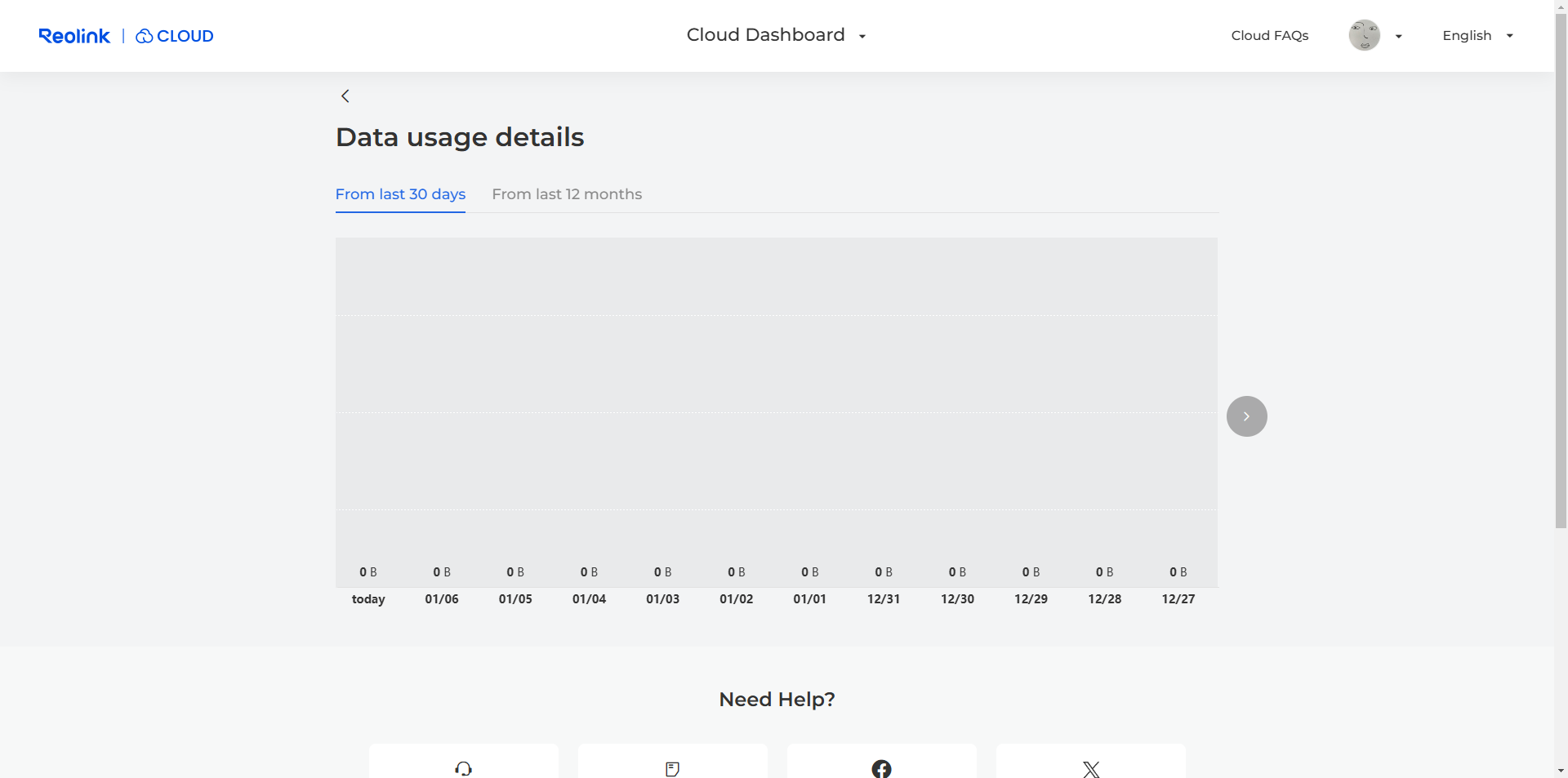The height and width of the screenshot is (778, 1568).
Task: Click the 12/30 date label
Action: tap(957, 599)
